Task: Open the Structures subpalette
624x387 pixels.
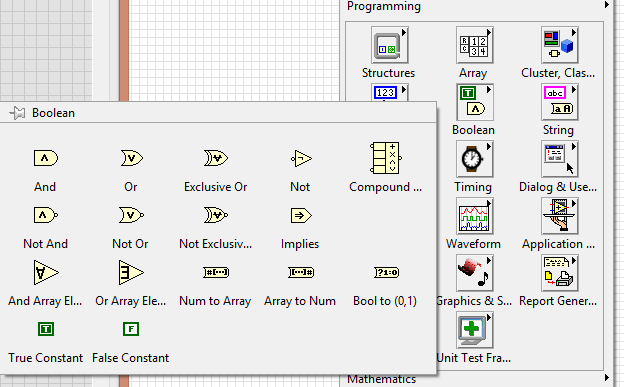Action: (x=390, y=45)
